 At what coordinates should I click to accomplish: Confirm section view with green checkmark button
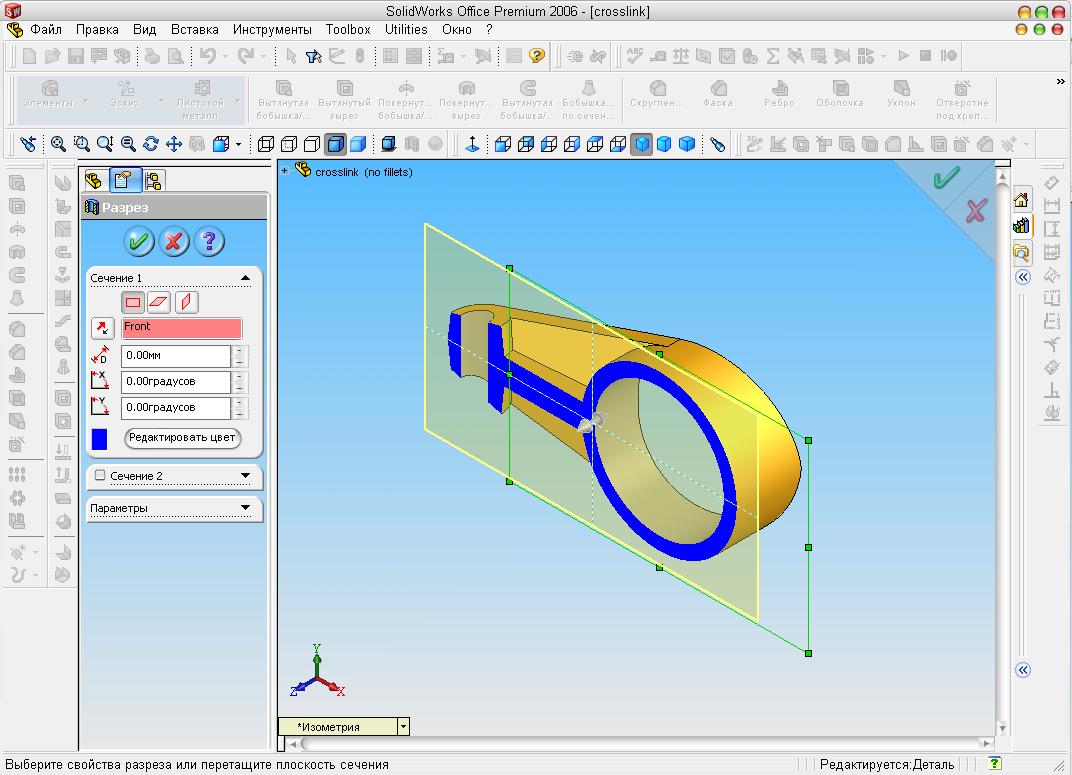click(139, 241)
